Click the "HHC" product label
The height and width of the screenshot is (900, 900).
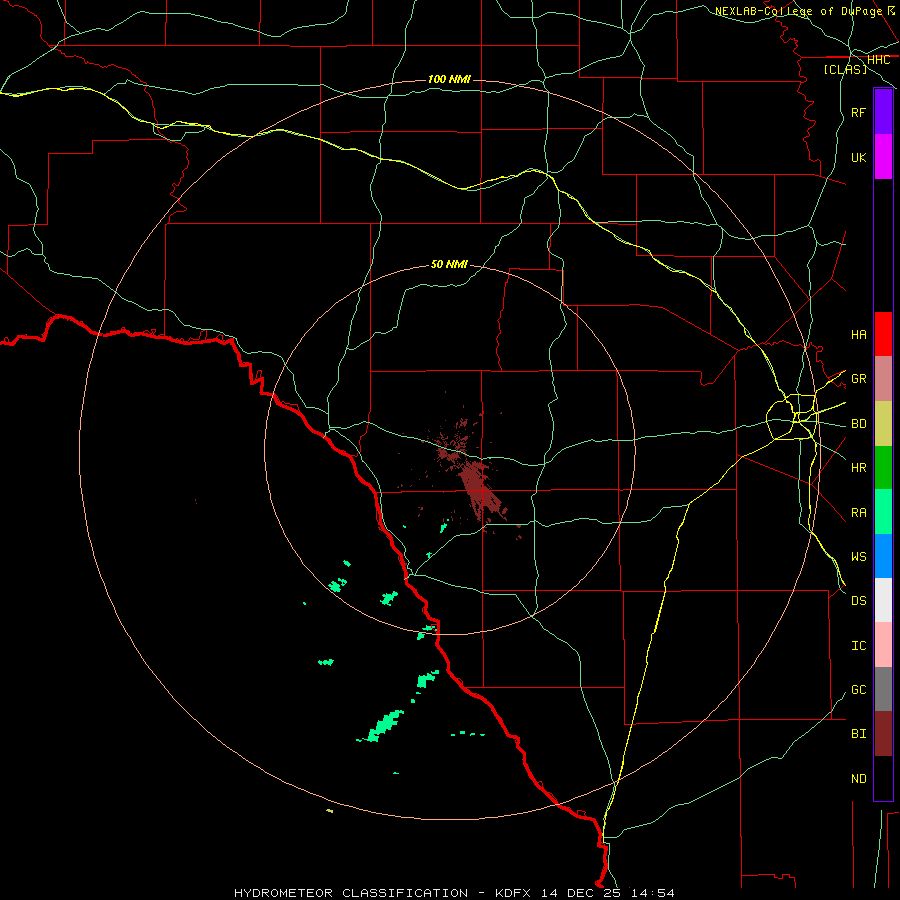coord(878,60)
